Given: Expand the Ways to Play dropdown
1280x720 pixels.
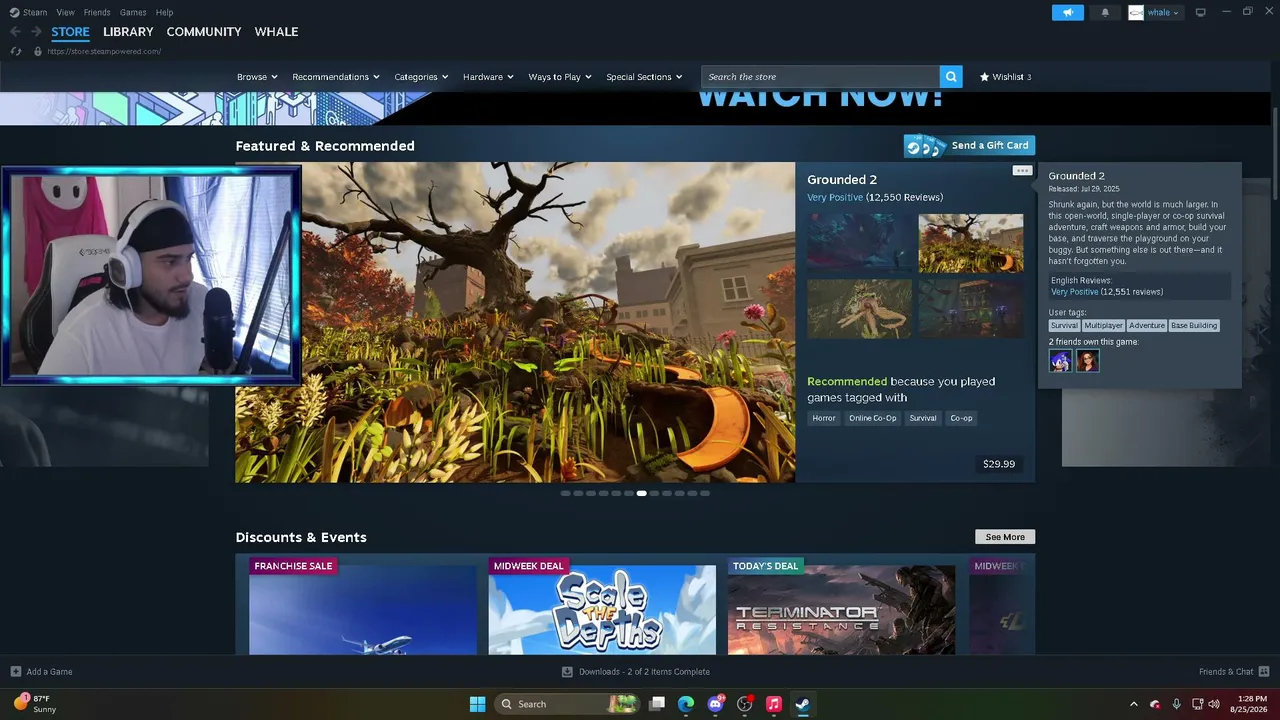Looking at the screenshot, I should click(560, 77).
